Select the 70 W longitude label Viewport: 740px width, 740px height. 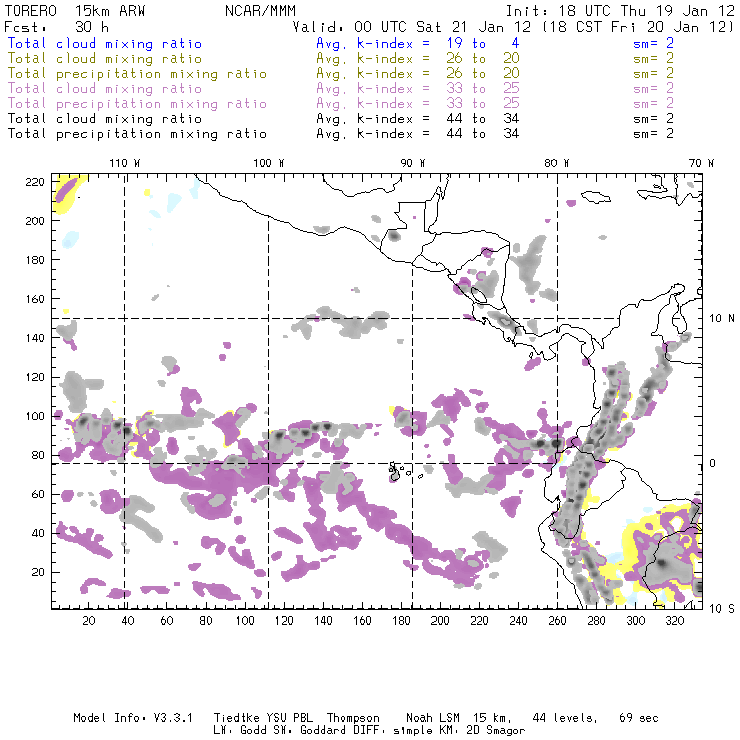point(703,162)
